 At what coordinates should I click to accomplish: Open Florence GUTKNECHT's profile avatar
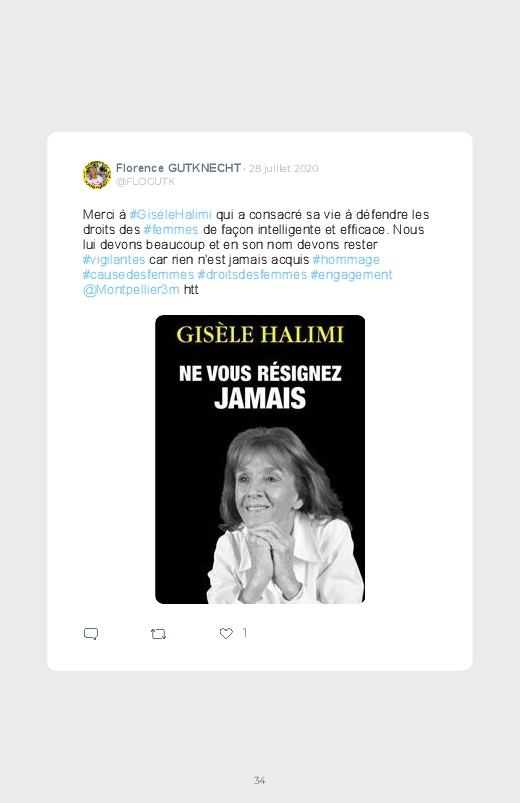pyautogui.click(x=97, y=175)
